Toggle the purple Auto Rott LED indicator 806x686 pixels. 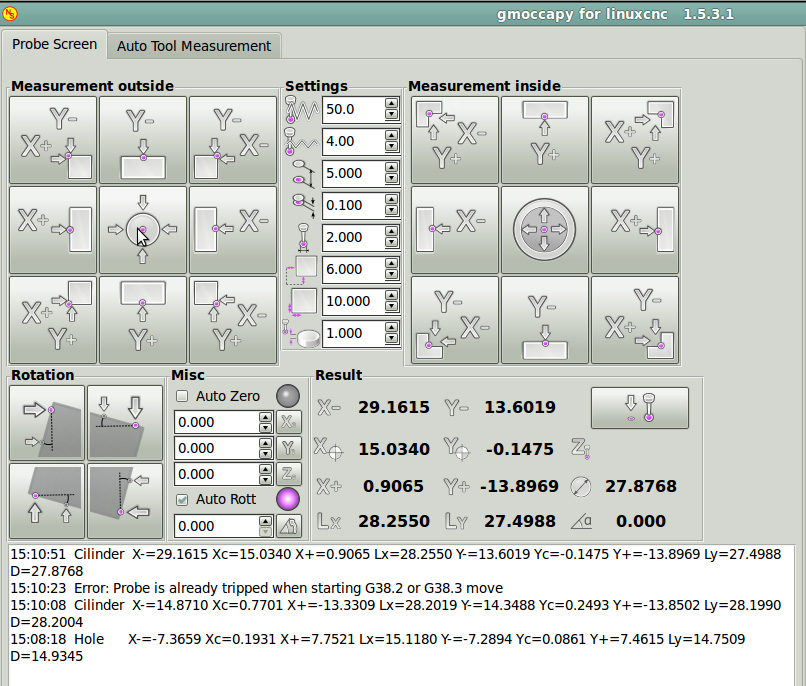click(288, 499)
